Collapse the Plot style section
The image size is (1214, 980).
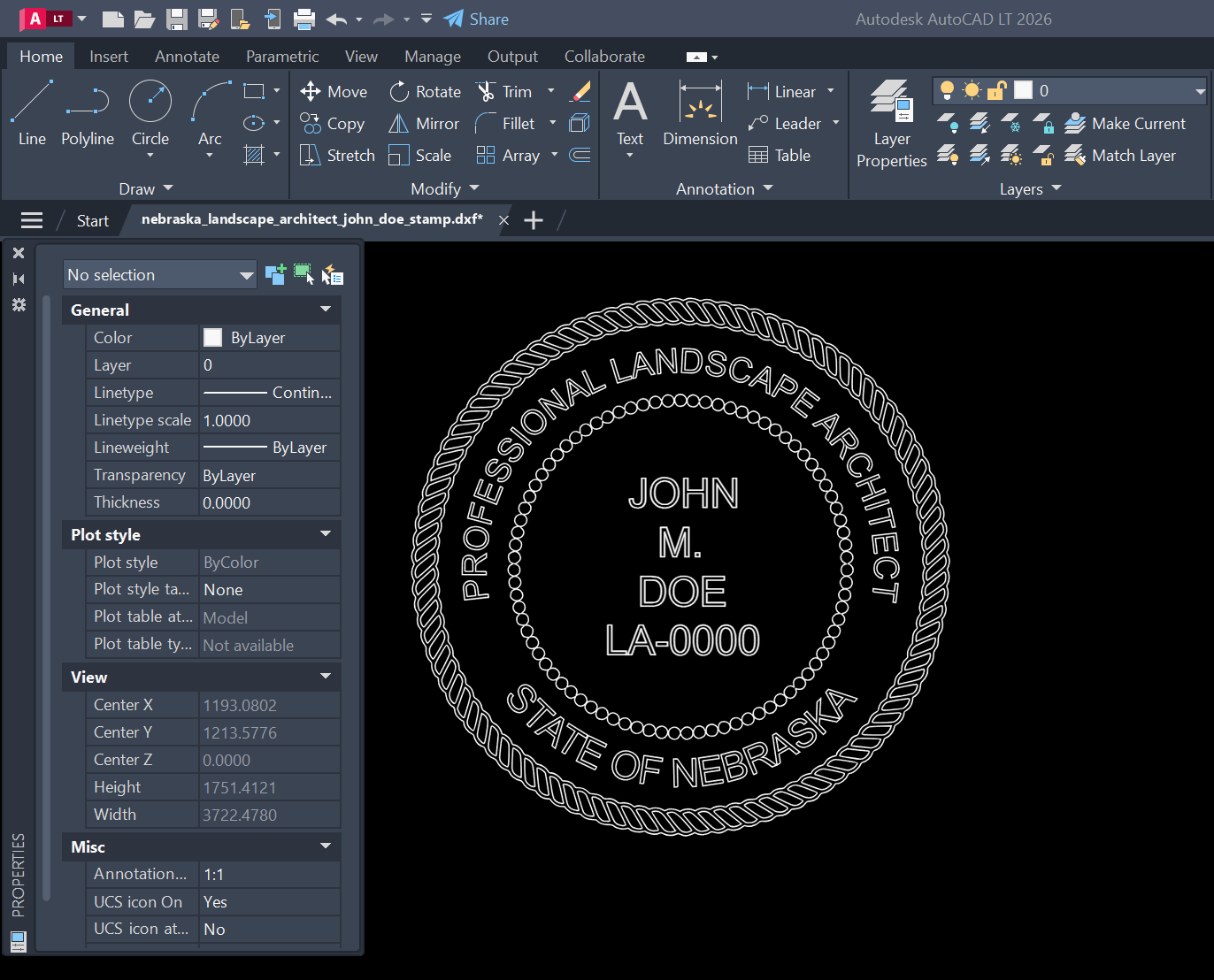click(x=326, y=534)
